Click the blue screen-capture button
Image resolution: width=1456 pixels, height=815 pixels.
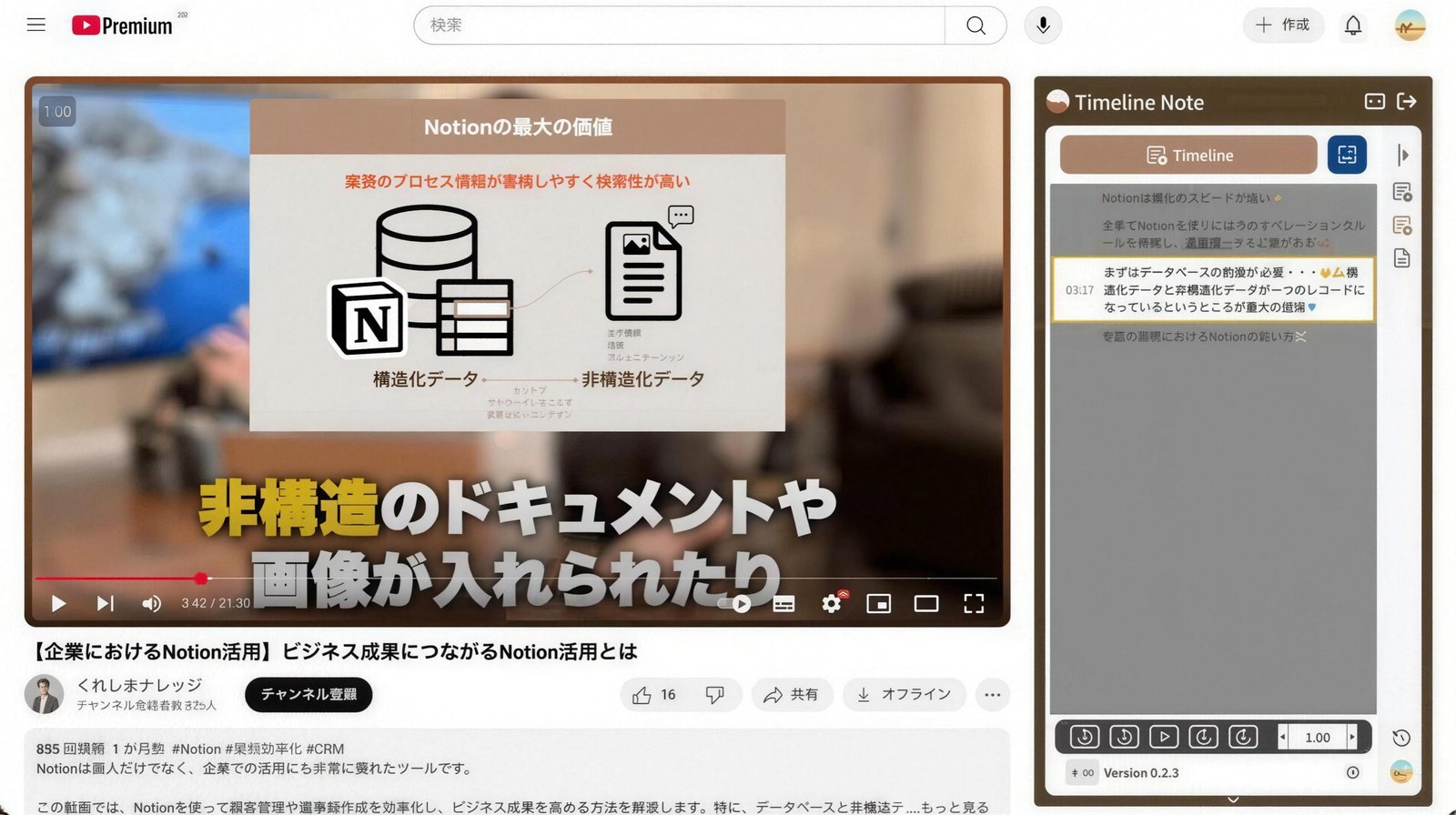coord(1347,155)
